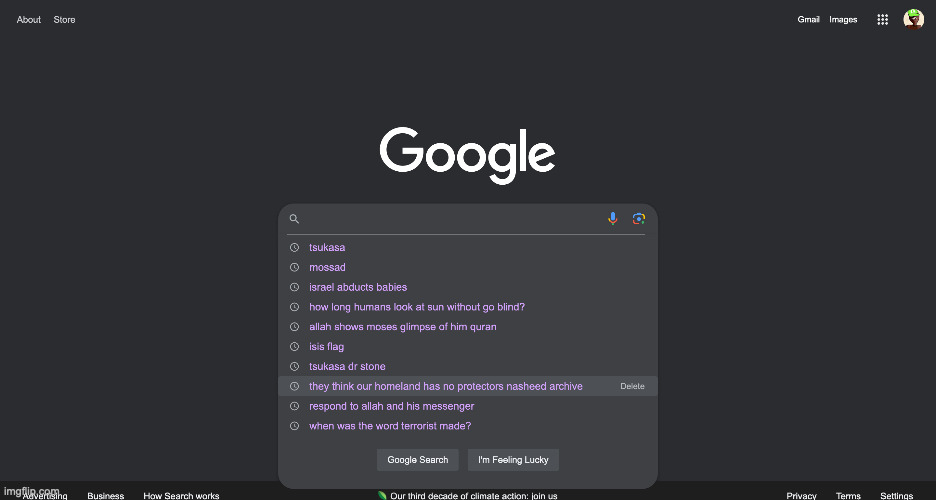The width and height of the screenshot is (936, 500).
Task: Open the Google apps grid icon
Action: coord(882,20)
